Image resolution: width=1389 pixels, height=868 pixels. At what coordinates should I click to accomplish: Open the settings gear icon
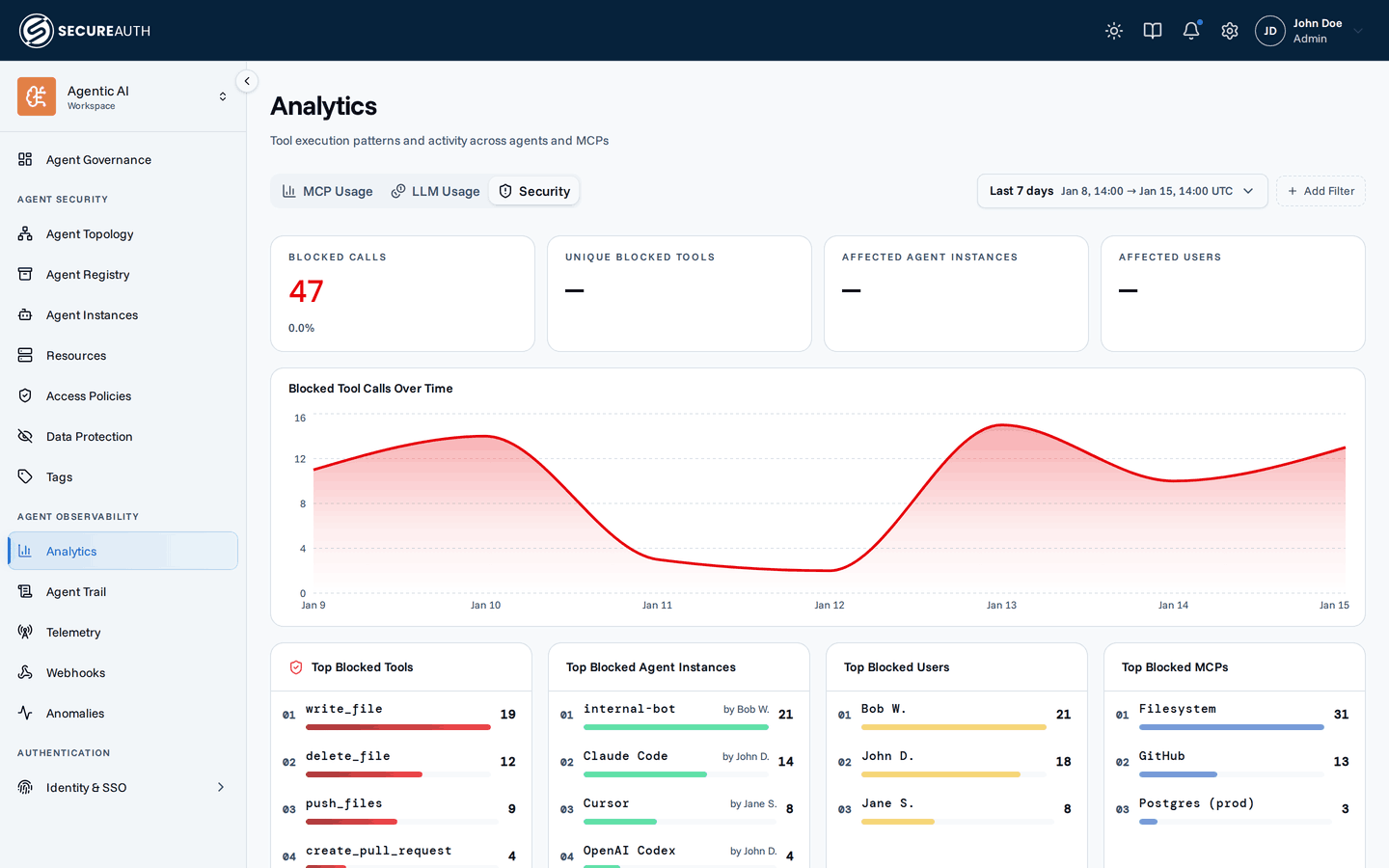click(1230, 31)
